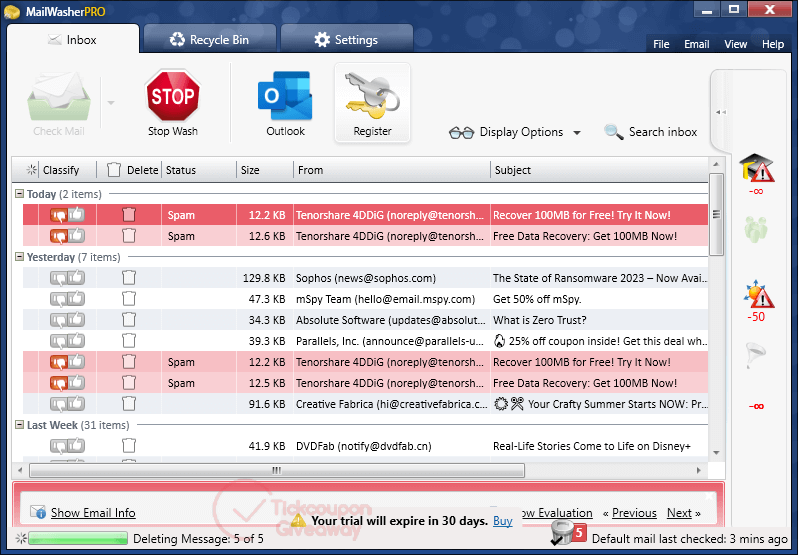The height and width of the screenshot is (555, 798).
Task: Click the vertical scrollbar thumb of email list
Action: click(716, 214)
